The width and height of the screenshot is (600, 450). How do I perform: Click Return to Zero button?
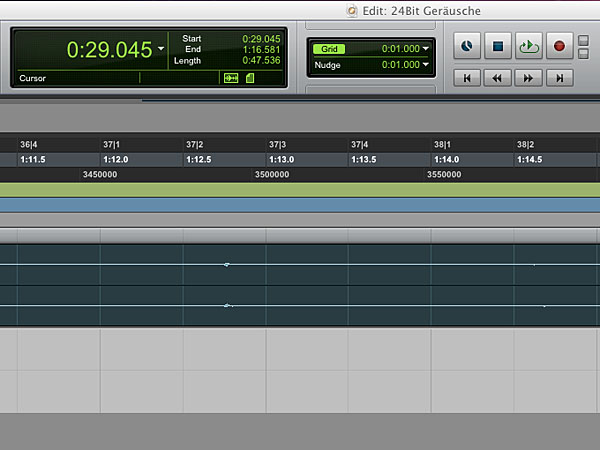pos(467,77)
